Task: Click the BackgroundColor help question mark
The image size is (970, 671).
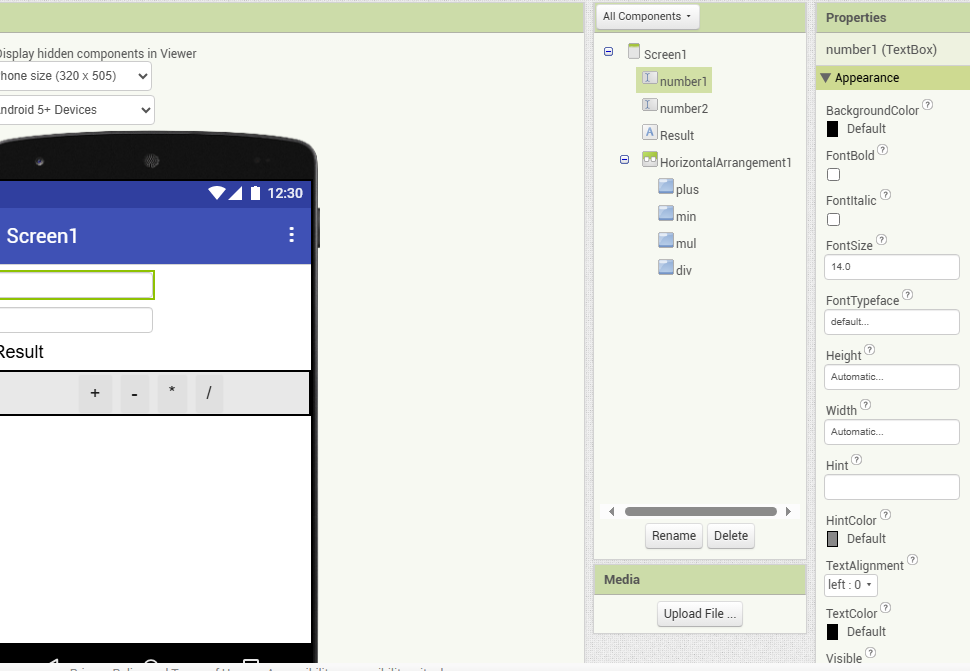Action: point(928,105)
